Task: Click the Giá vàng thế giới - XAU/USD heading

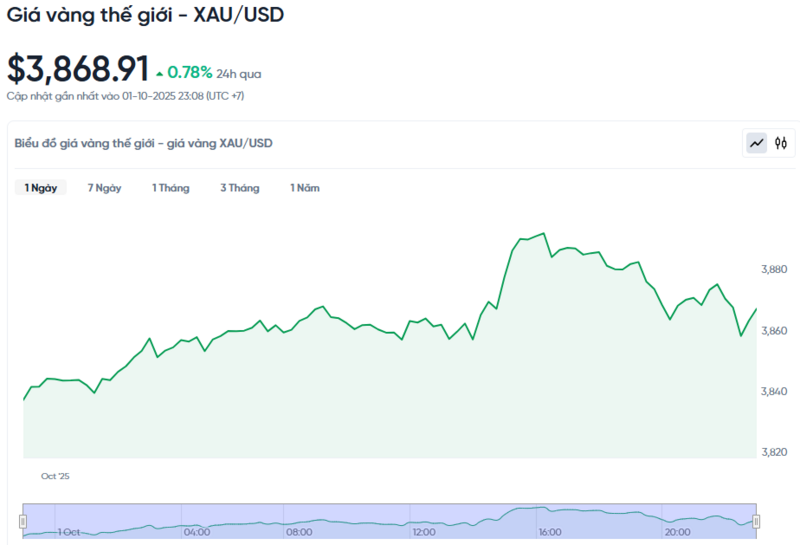Action: point(145,17)
